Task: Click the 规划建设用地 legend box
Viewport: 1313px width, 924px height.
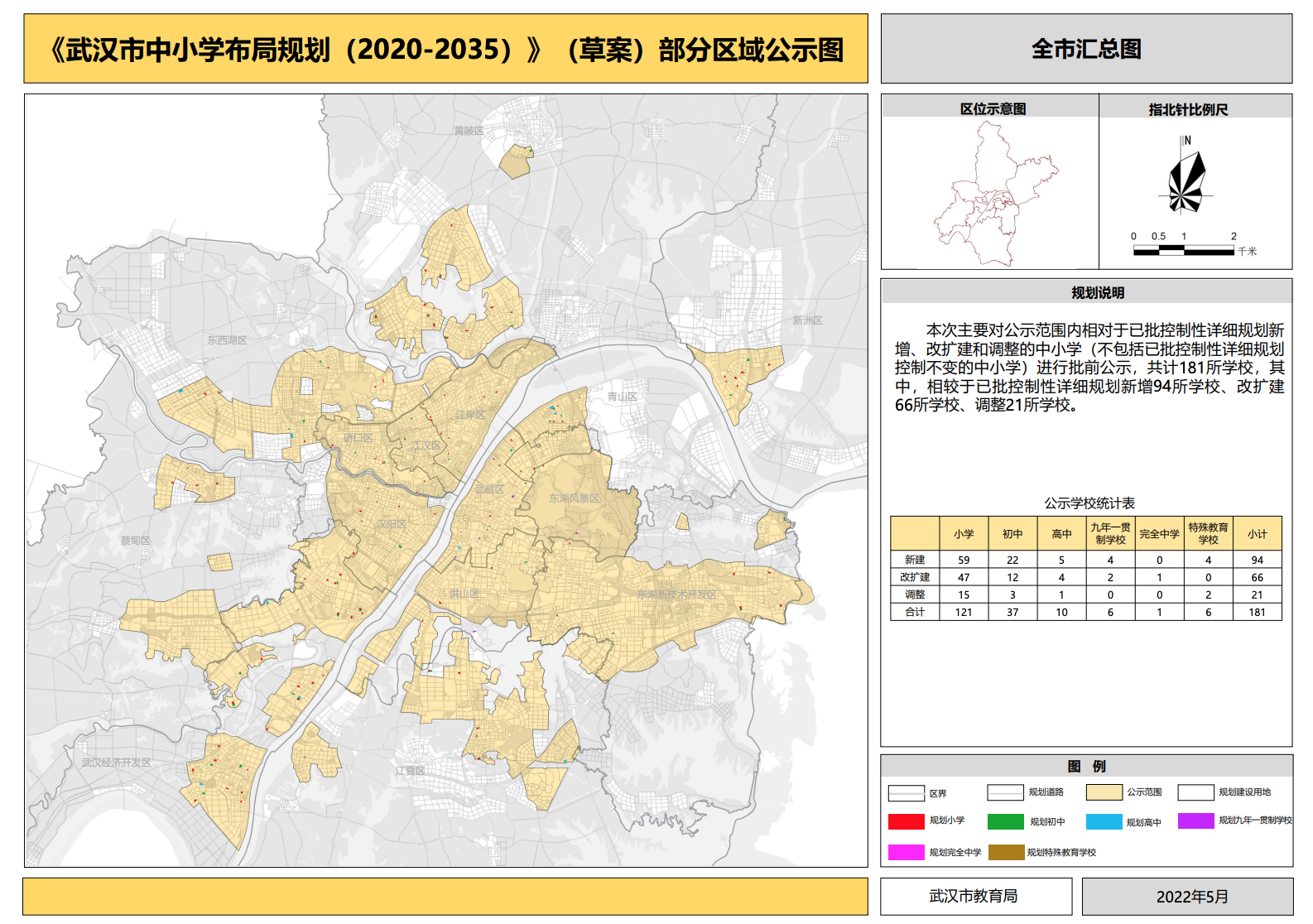Action: click(1195, 792)
